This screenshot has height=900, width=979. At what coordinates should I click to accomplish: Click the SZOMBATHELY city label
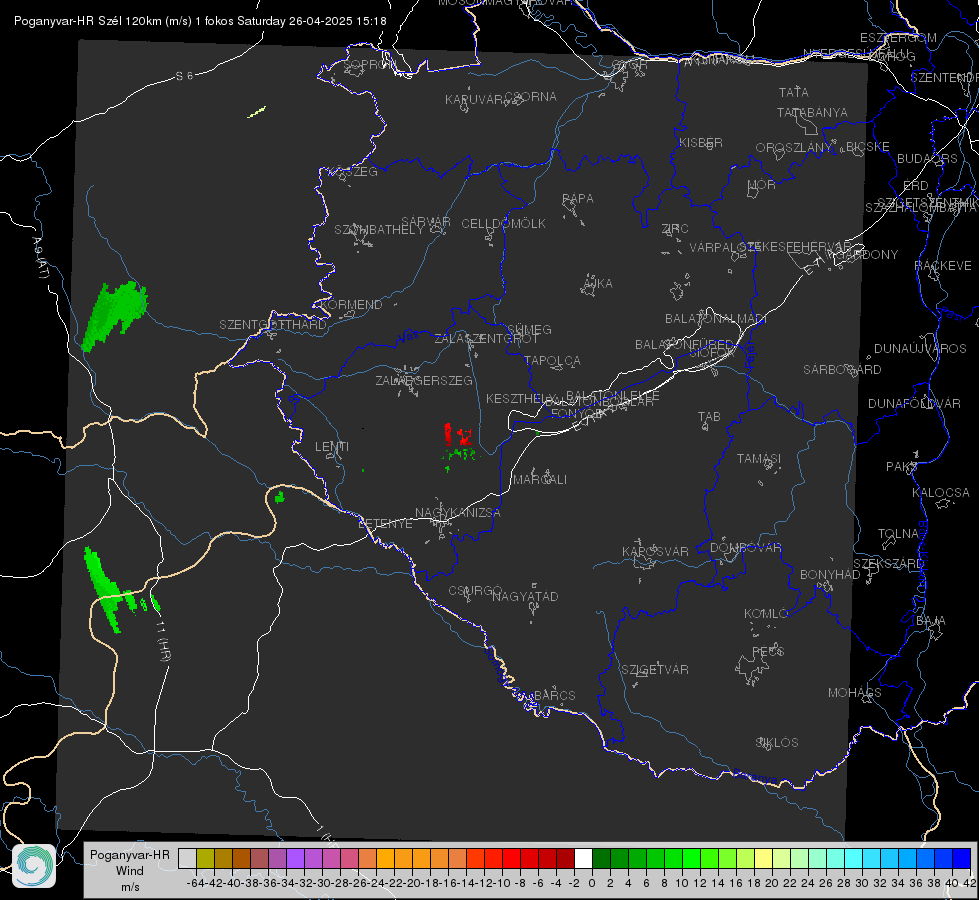tap(378, 230)
